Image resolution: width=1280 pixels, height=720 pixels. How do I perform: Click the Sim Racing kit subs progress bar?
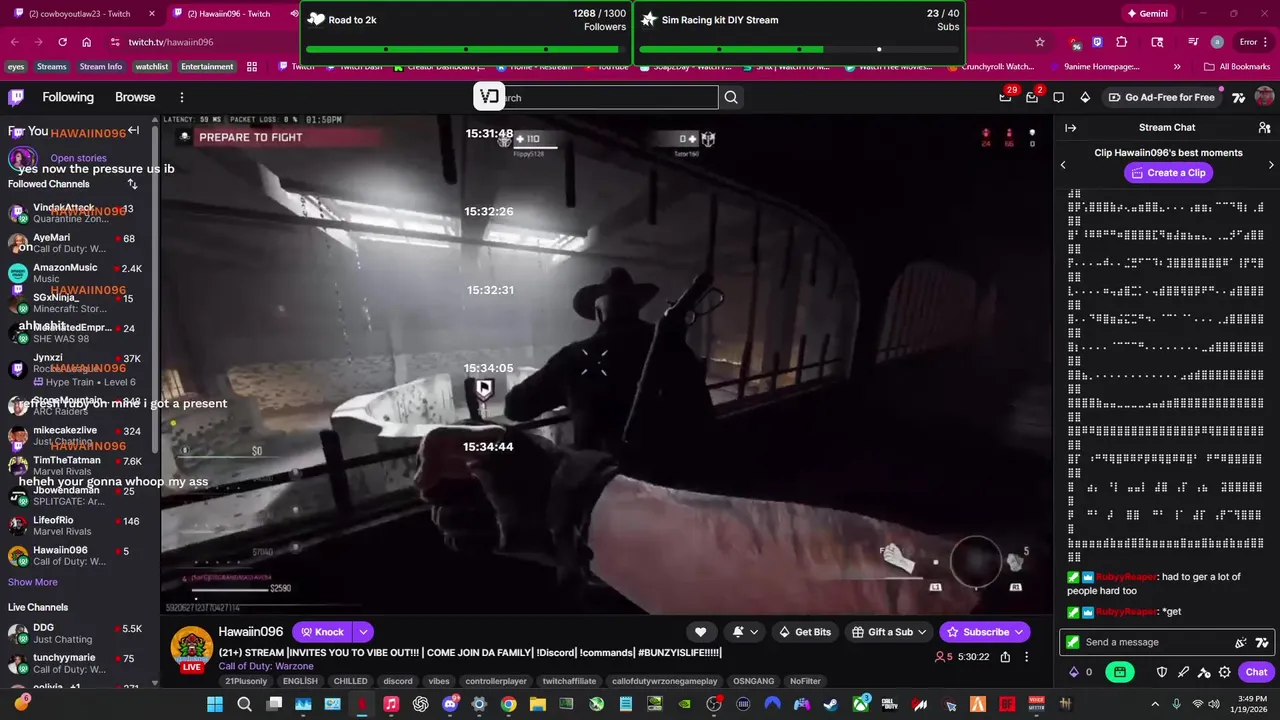[799, 49]
